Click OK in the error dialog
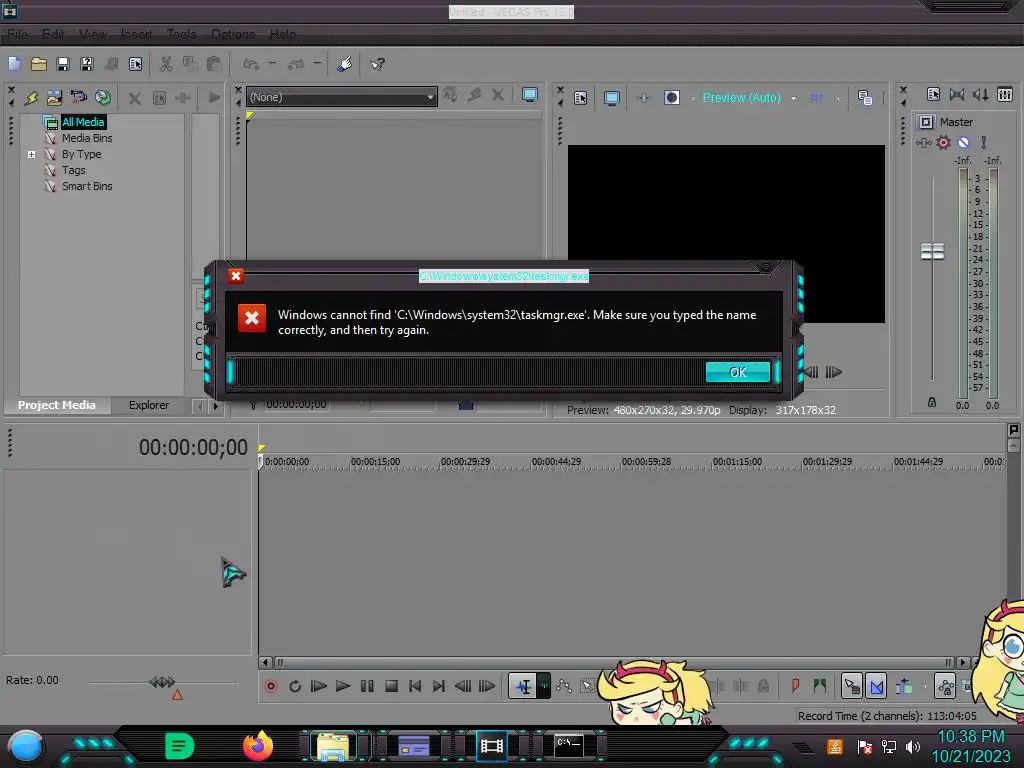Image resolution: width=1024 pixels, height=768 pixels. 738,372
